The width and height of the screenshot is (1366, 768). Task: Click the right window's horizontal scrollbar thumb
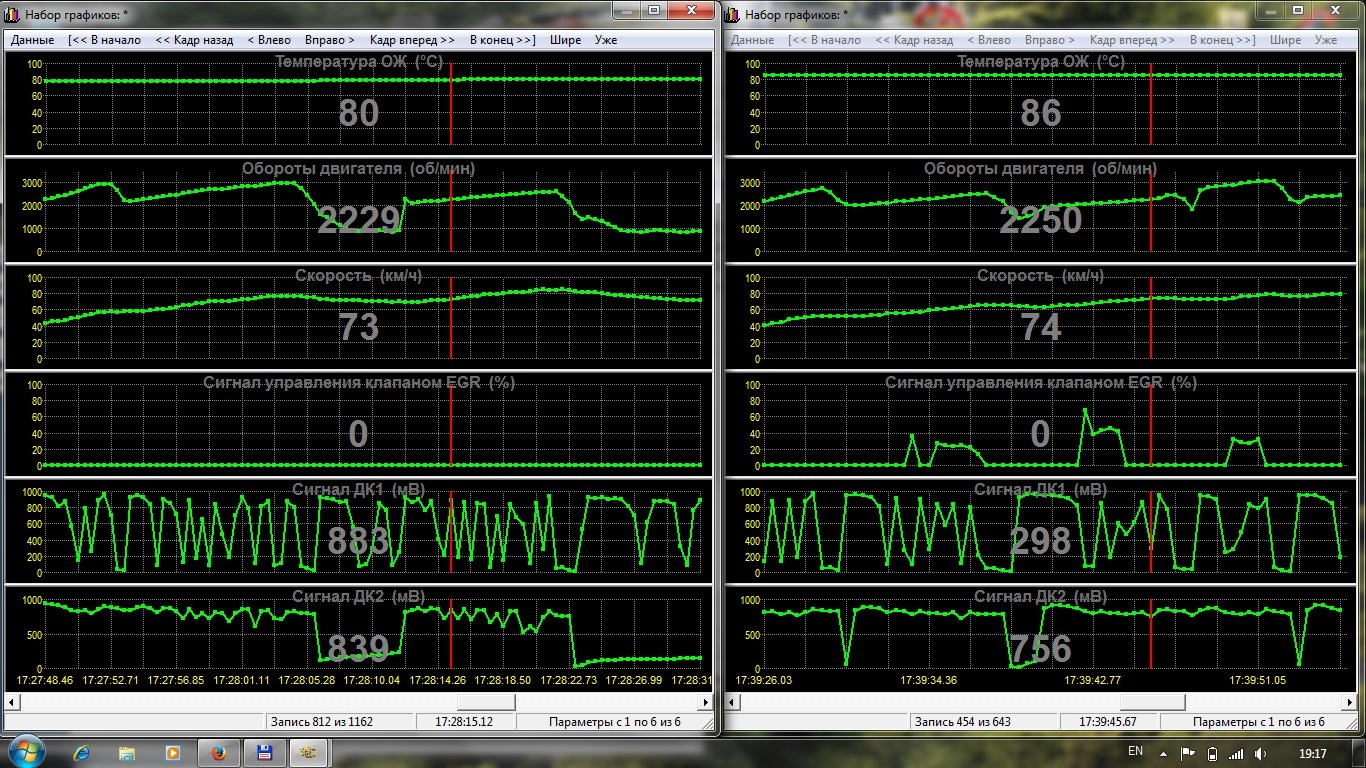pos(1151,701)
